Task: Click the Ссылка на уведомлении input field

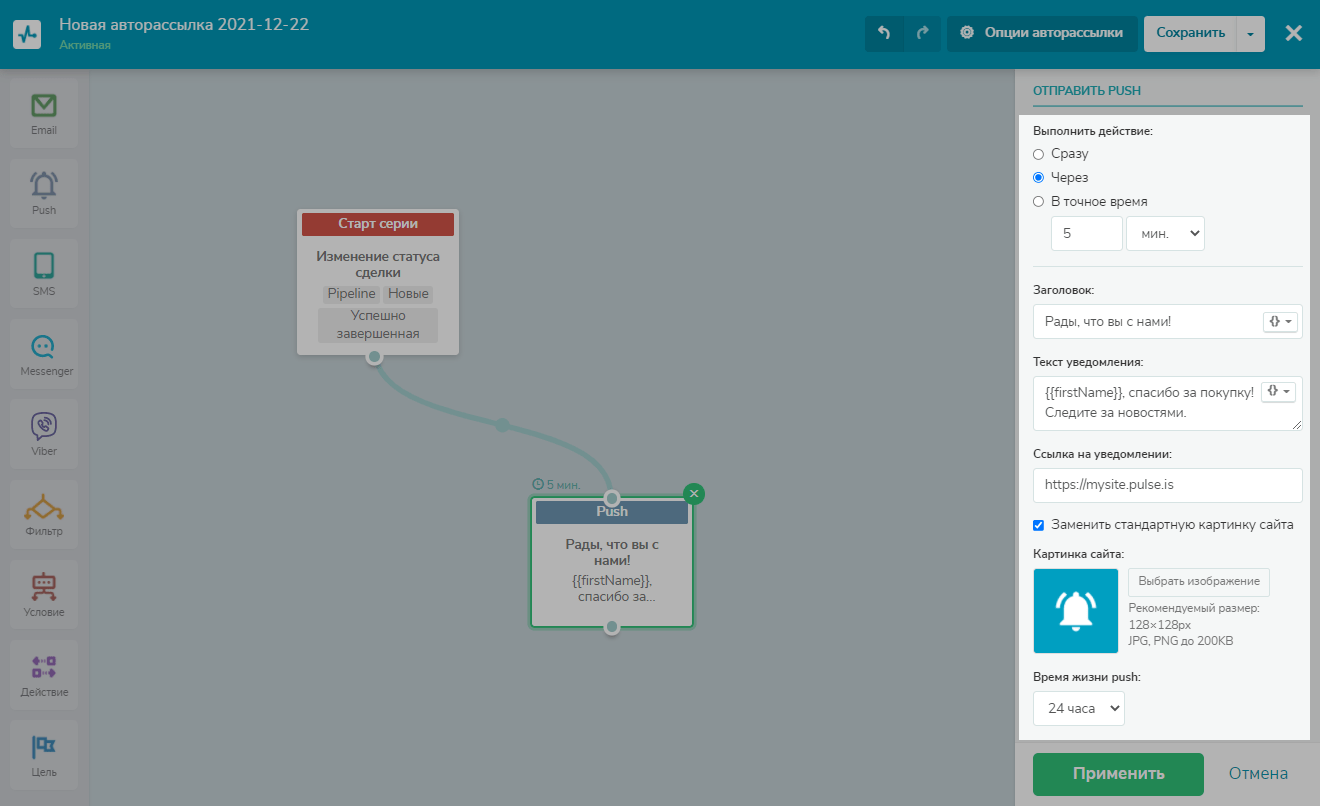Action: click(x=1167, y=485)
